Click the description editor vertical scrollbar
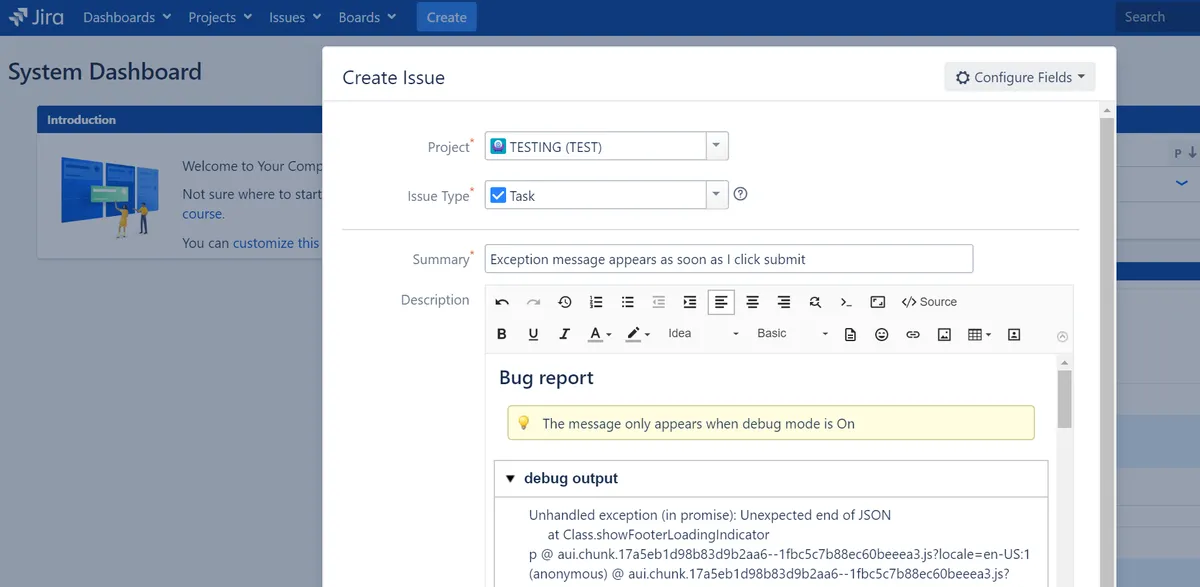 tap(1065, 398)
